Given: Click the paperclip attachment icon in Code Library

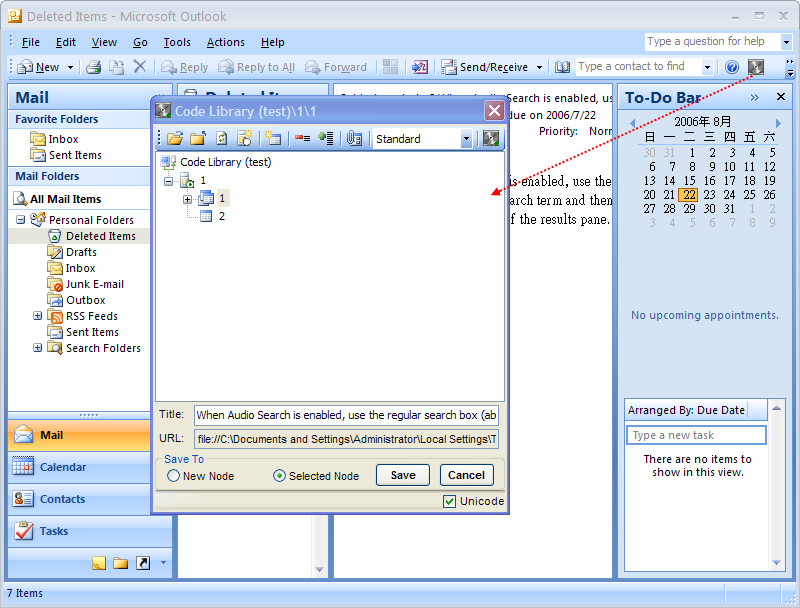Looking at the screenshot, I should coord(354,138).
